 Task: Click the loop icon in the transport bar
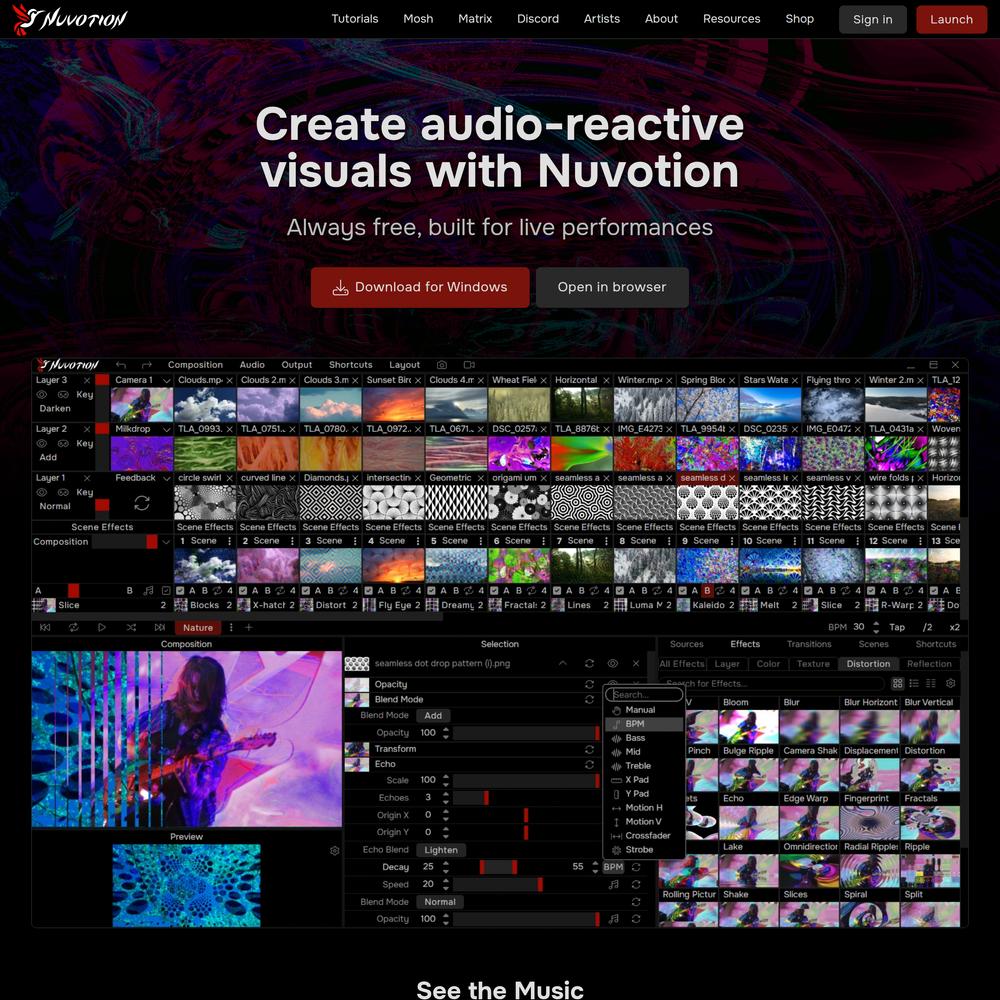point(74,628)
